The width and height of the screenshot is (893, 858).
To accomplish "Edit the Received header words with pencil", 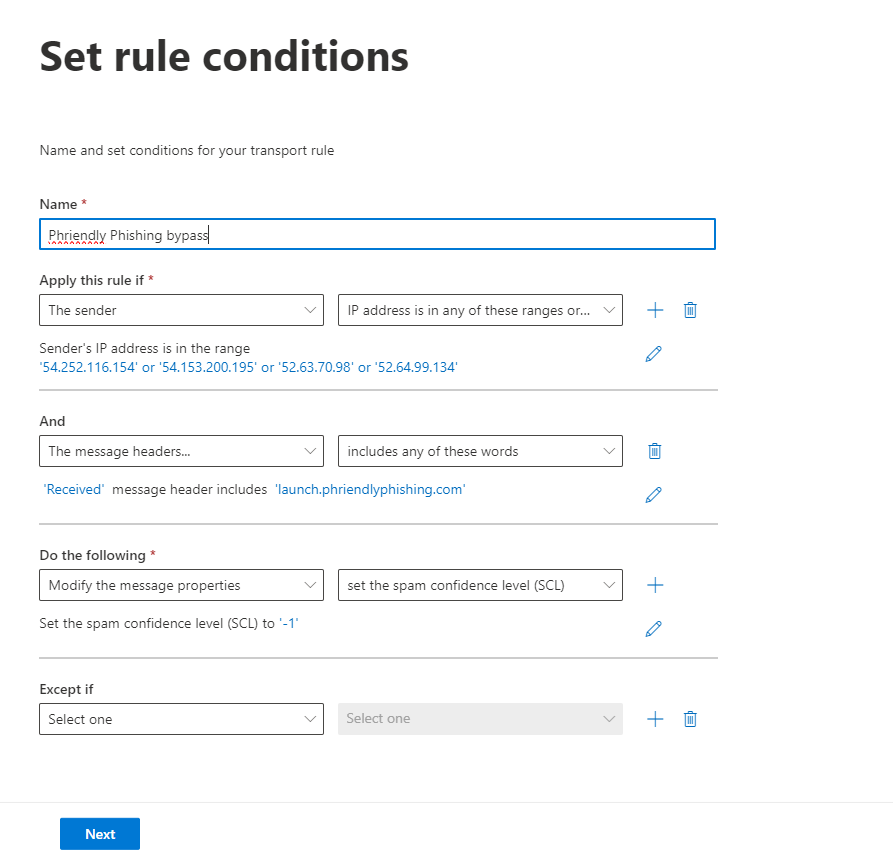I will click(x=653, y=495).
